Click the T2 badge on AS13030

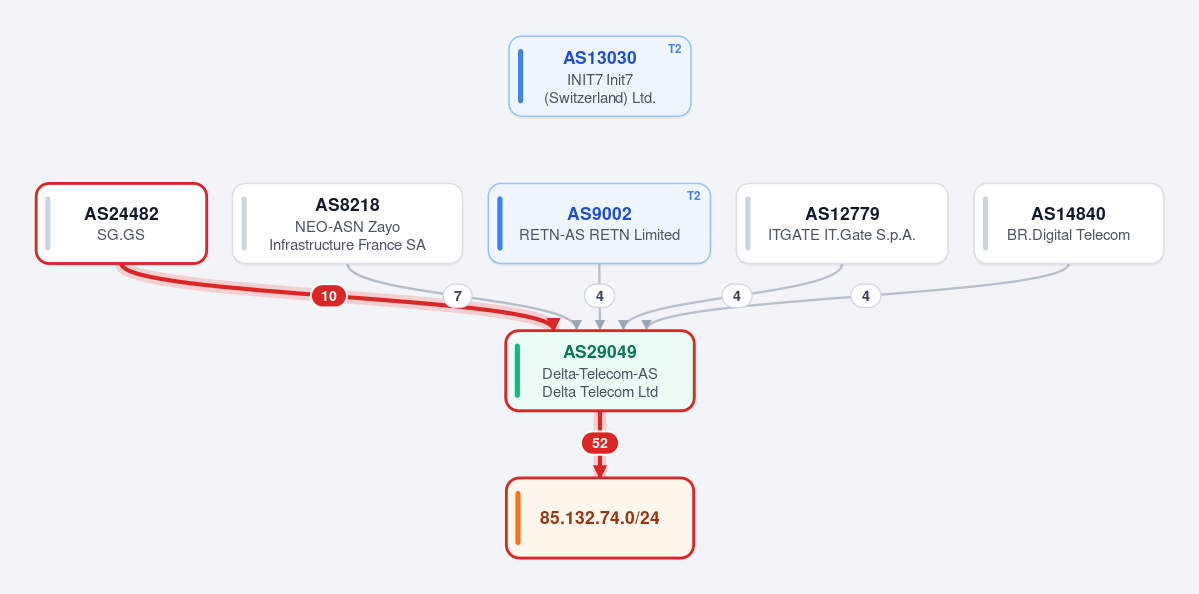pos(674,49)
